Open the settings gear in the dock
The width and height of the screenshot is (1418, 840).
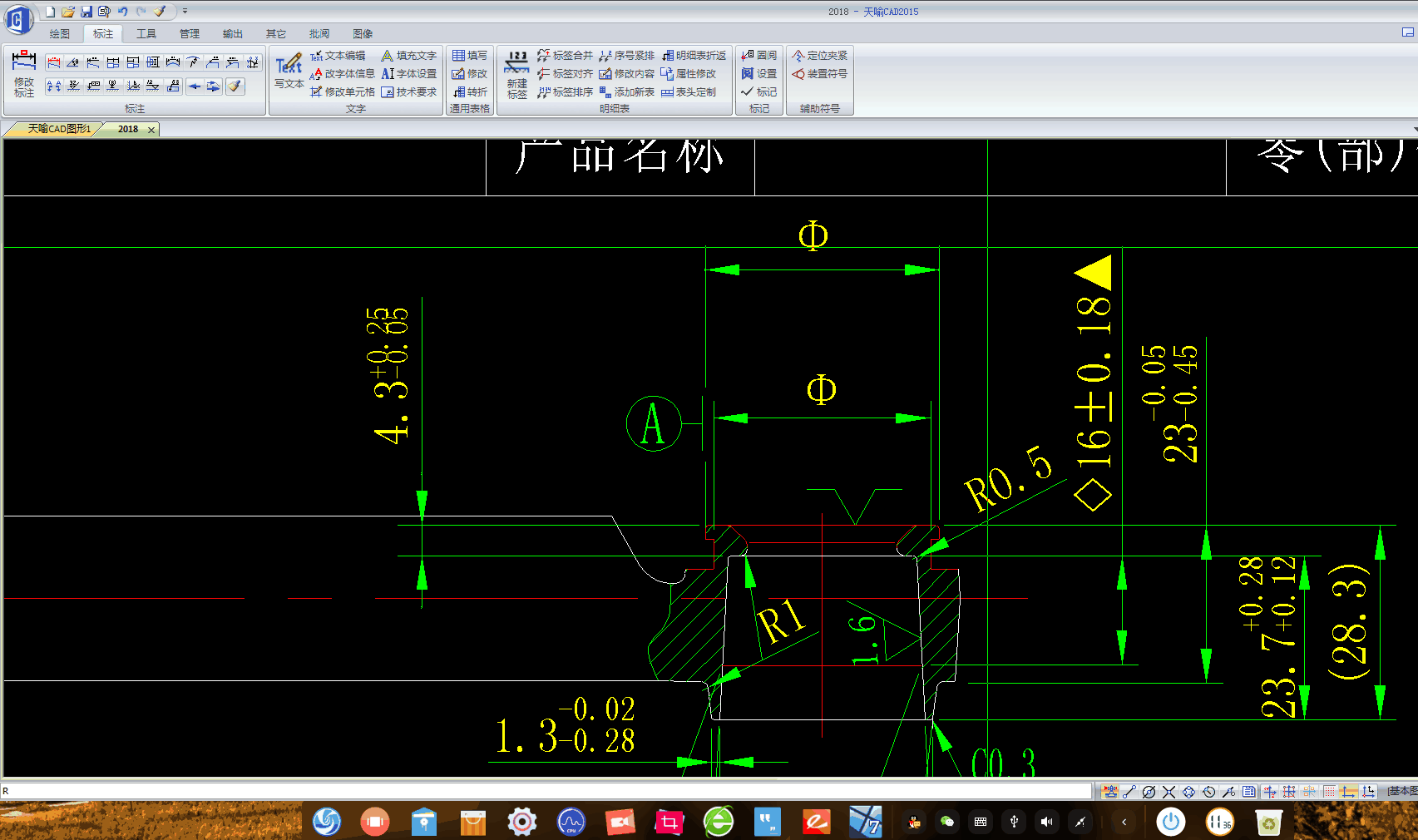522,823
